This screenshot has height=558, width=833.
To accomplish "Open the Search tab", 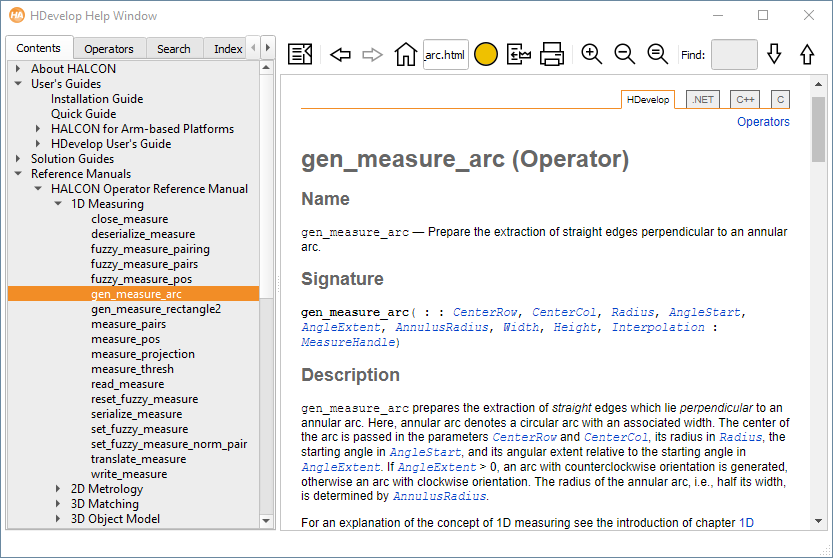I will (174, 49).
